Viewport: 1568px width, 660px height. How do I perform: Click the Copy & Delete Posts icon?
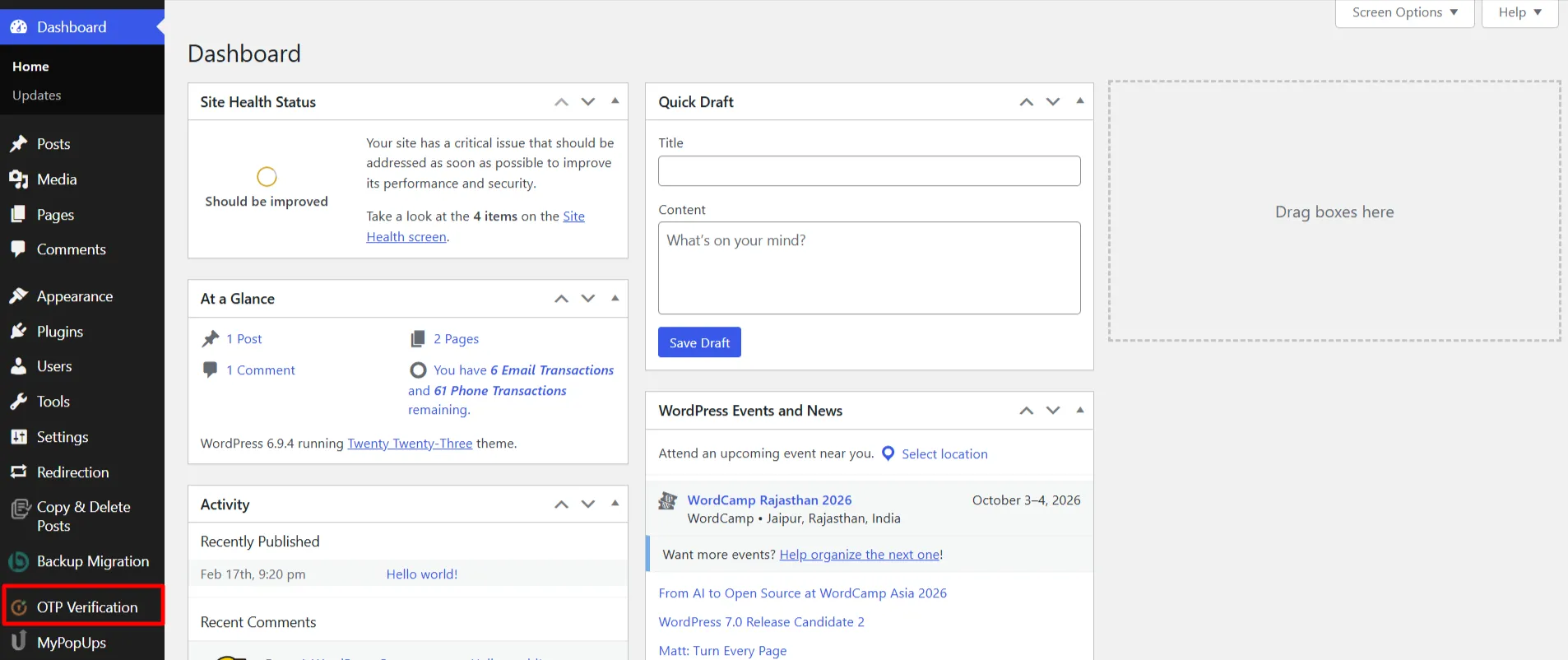click(20, 509)
